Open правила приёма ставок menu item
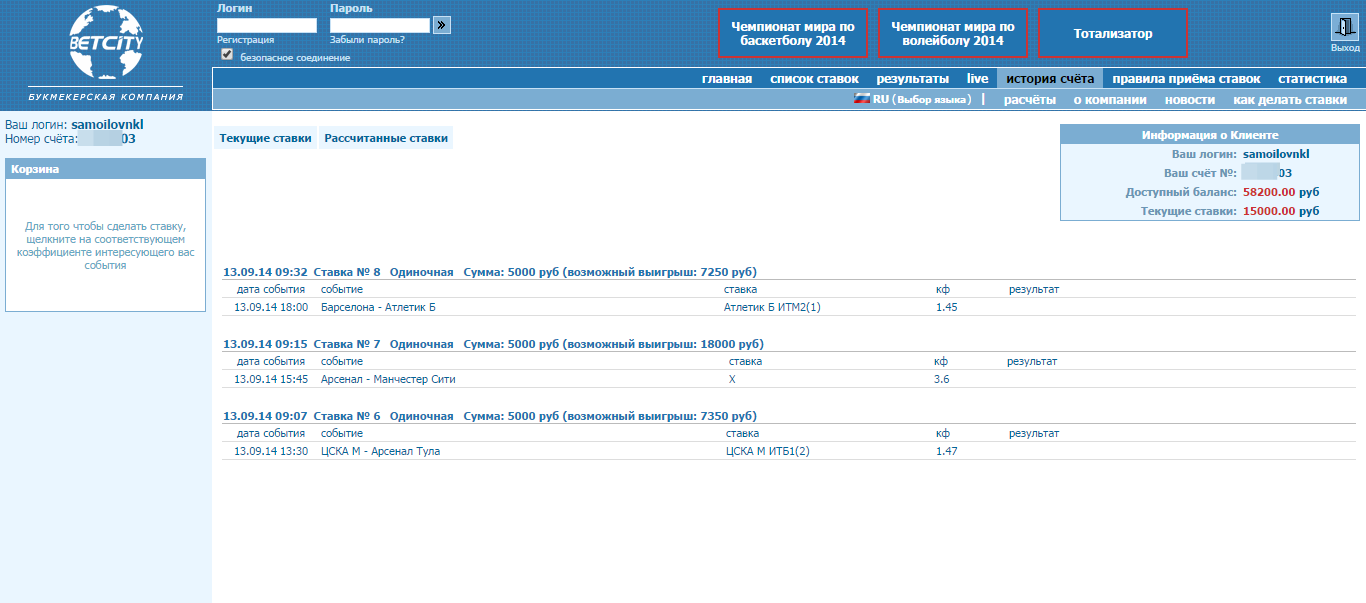Screen dimensions: 1366x603 coord(1186,78)
